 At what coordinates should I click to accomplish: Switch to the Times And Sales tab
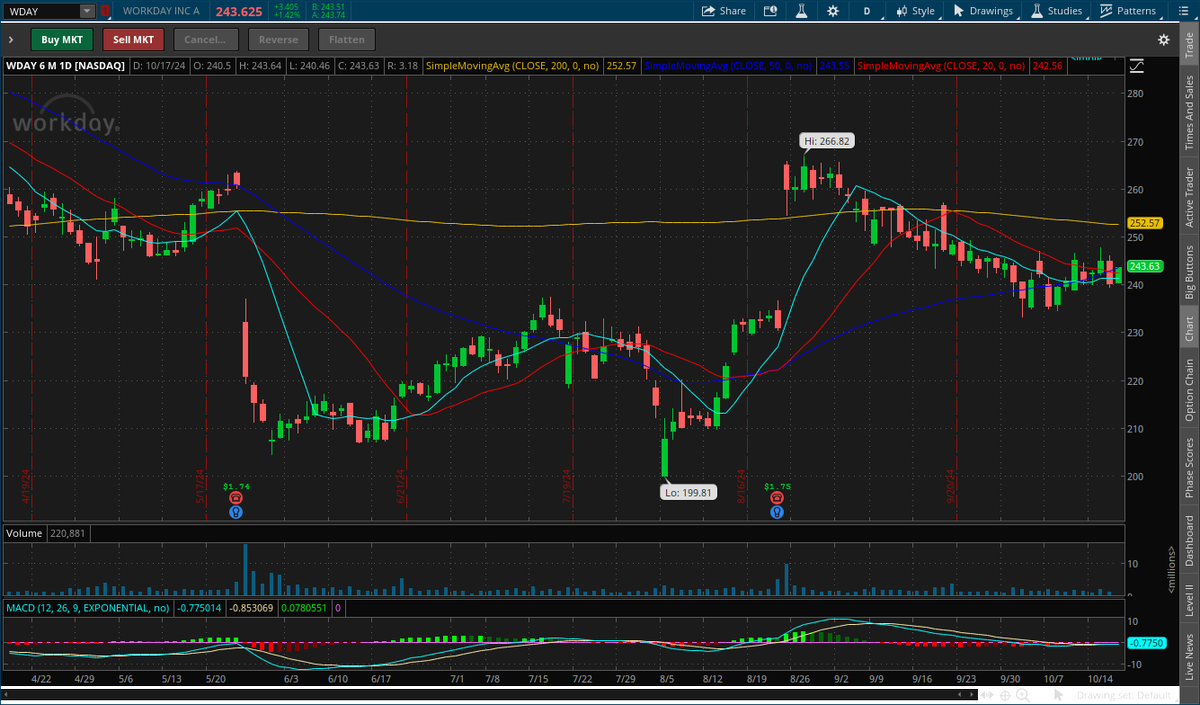(x=1189, y=113)
